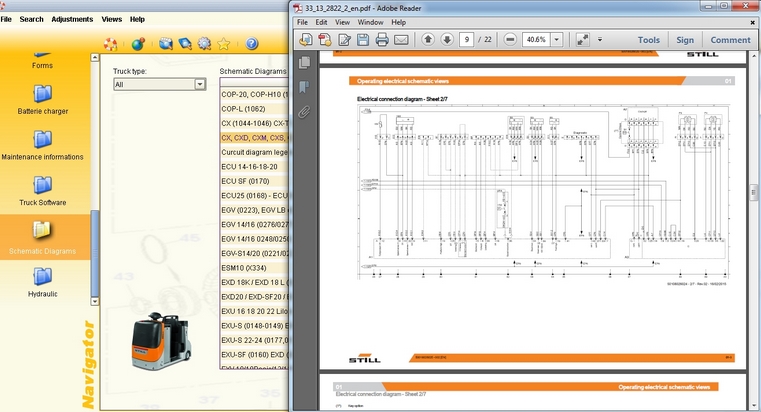Open the Truck type dropdown
The width and height of the screenshot is (761, 412).
click(x=200, y=84)
